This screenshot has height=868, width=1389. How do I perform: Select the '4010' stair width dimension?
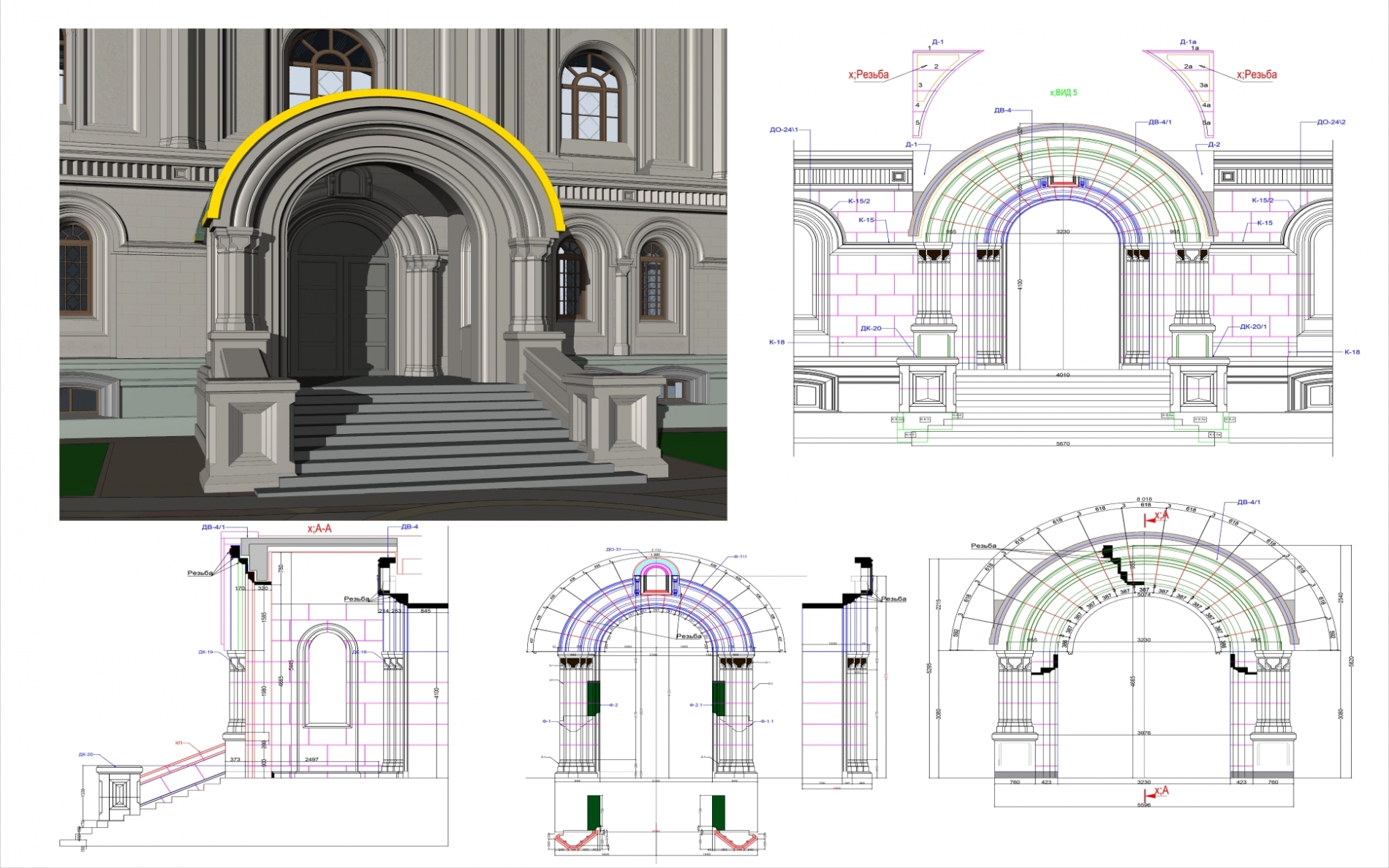tap(1062, 375)
